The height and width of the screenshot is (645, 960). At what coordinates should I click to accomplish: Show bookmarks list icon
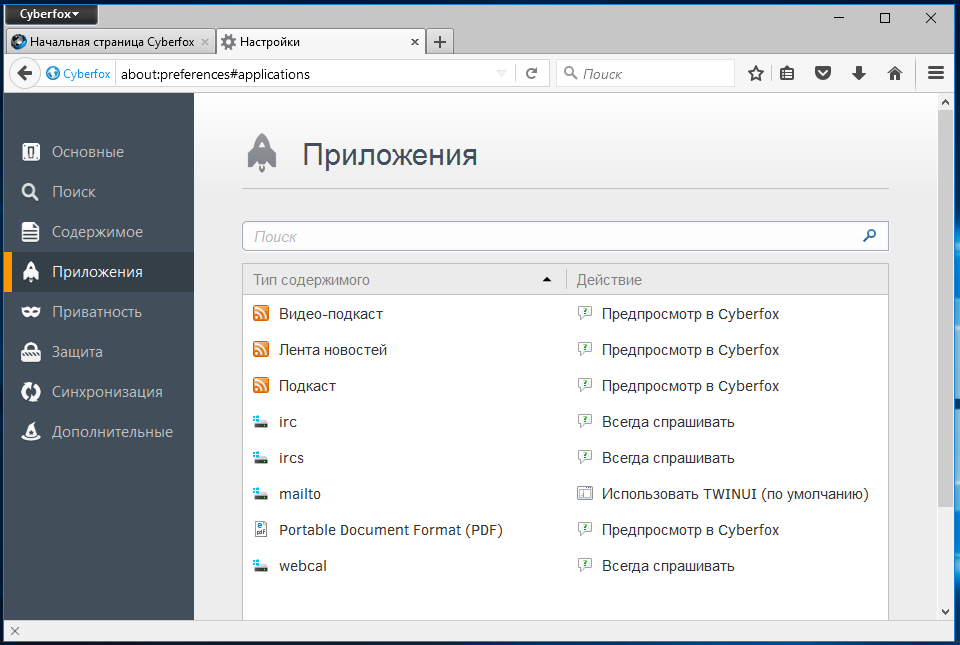tap(787, 73)
